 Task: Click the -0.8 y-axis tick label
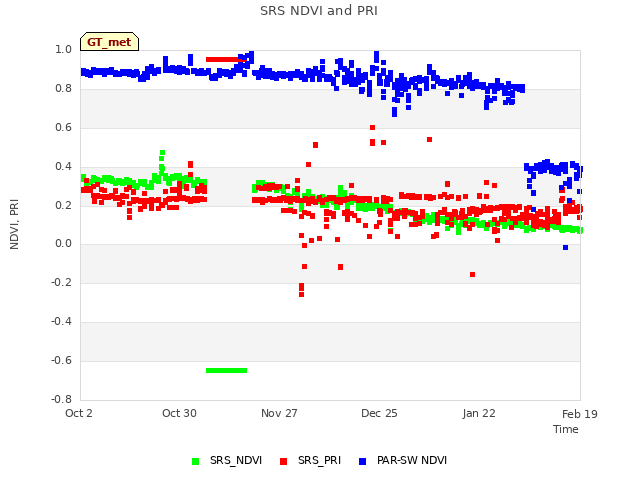[61, 399]
